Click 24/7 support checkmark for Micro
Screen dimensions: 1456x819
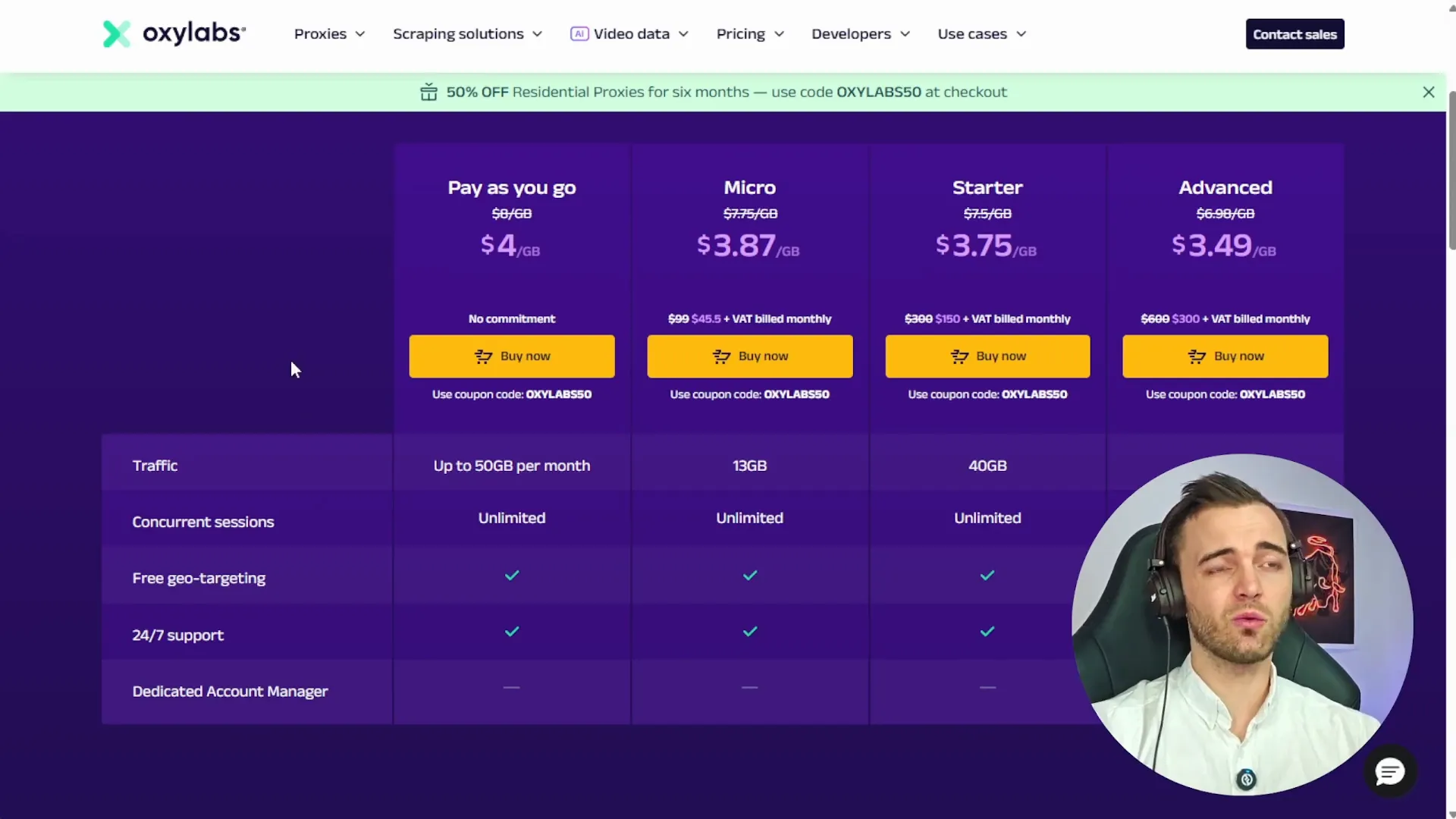pyautogui.click(x=750, y=632)
